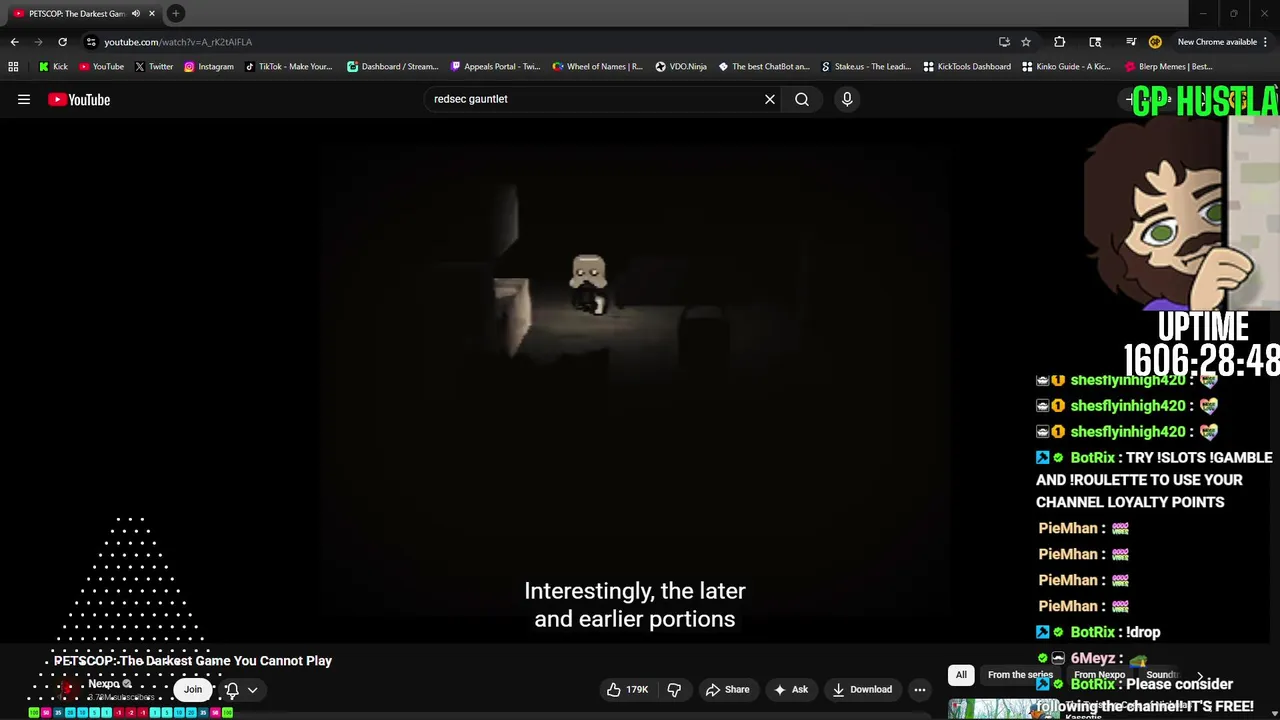Image resolution: width=1280 pixels, height=720 pixels.
Task: Select the 'From the series' chip
Action: 1020,675
